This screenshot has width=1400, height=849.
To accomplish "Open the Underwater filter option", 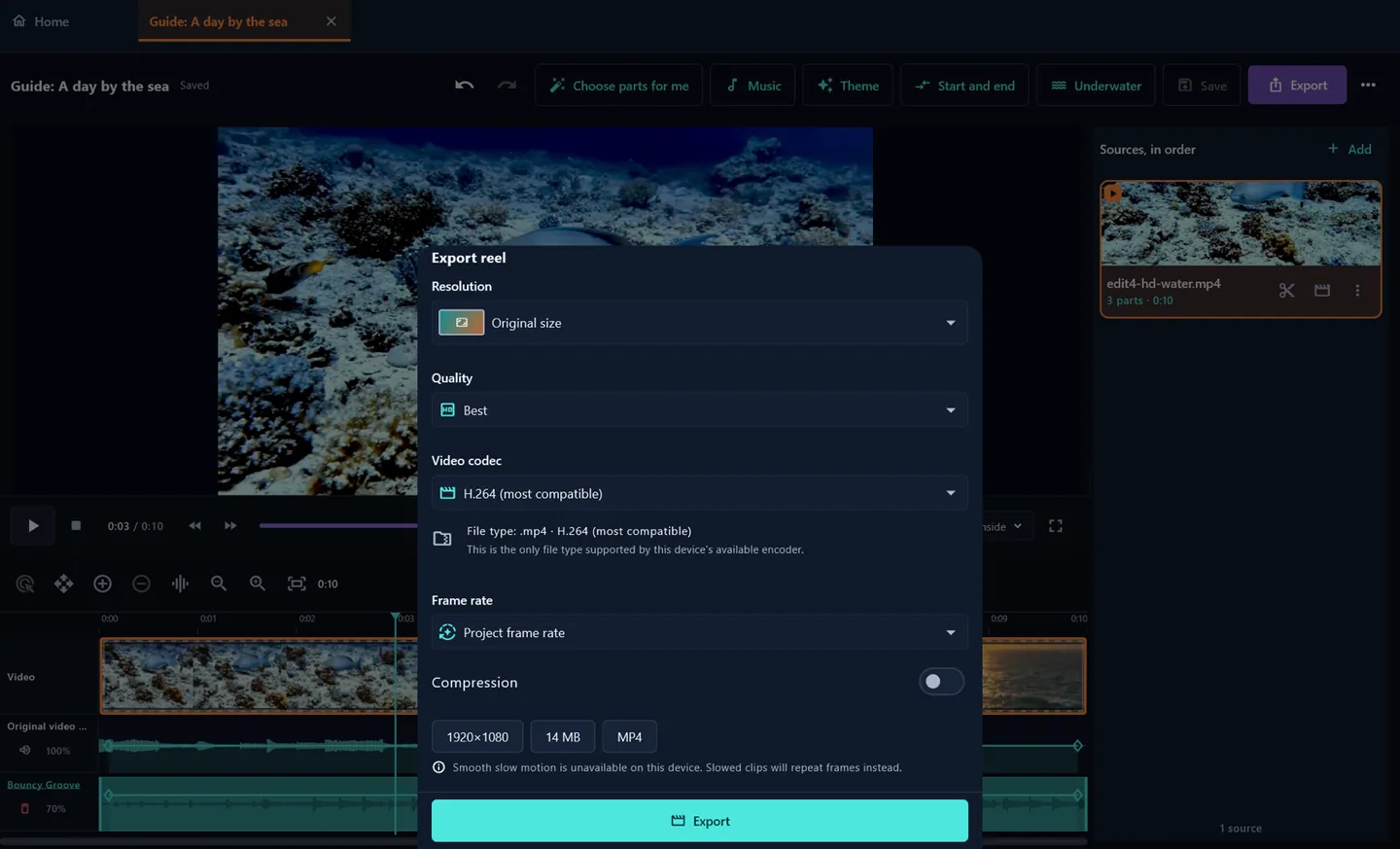I will click(x=1096, y=86).
